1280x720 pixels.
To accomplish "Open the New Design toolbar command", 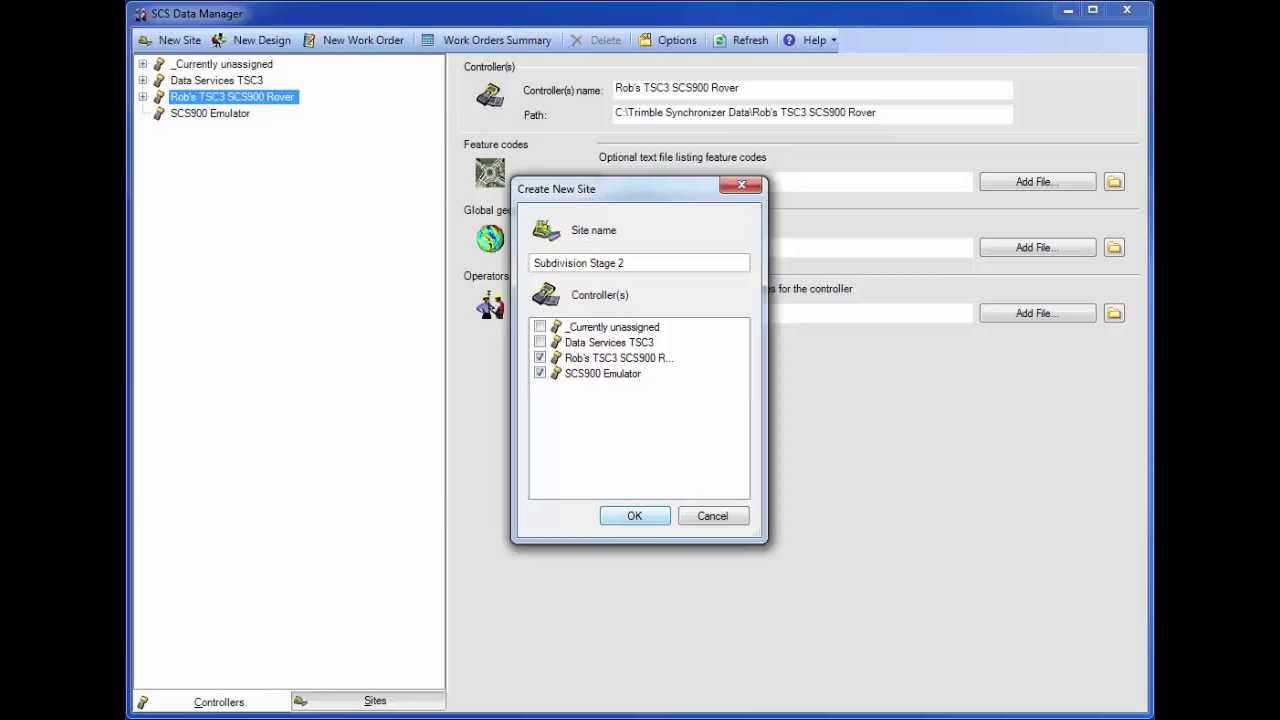I will point(251,40).
